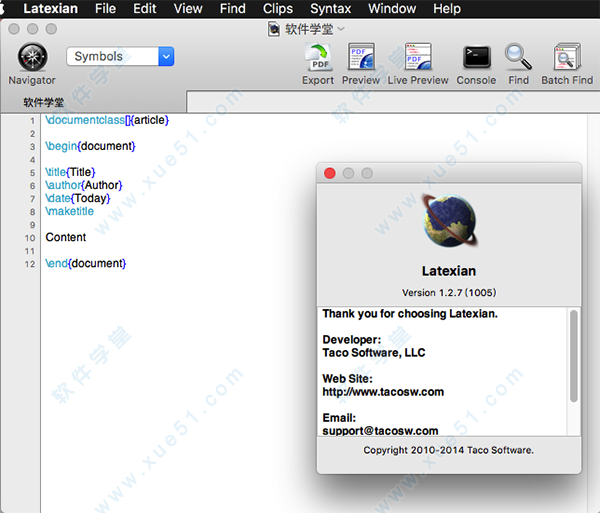Viewport: 600px width, 513px height.
Task: Open the Clips menu
Action: [x=278, y=8]
